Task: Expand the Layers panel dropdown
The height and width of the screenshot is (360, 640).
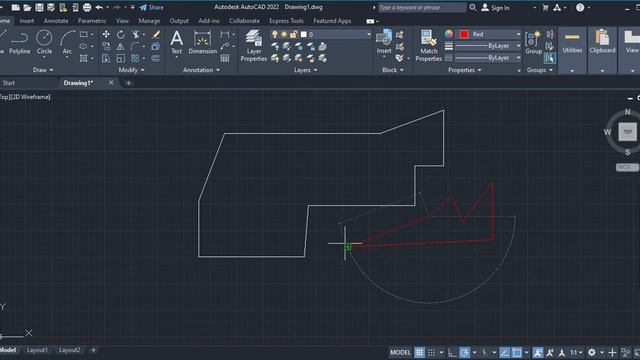Action: coord(305,70)
